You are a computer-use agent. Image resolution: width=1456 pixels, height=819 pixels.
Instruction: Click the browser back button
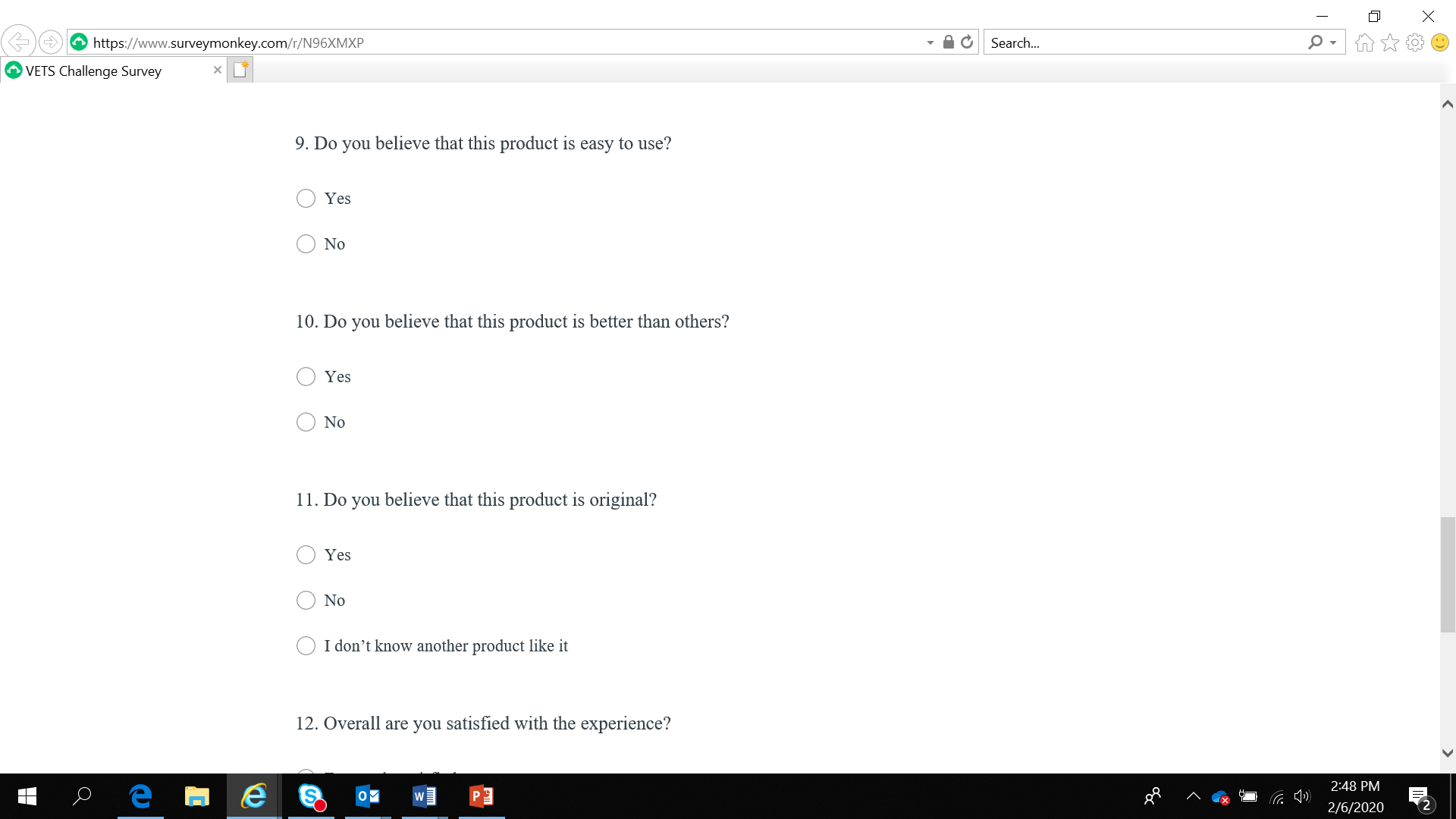pyautogui.click(x=18, y=42)
